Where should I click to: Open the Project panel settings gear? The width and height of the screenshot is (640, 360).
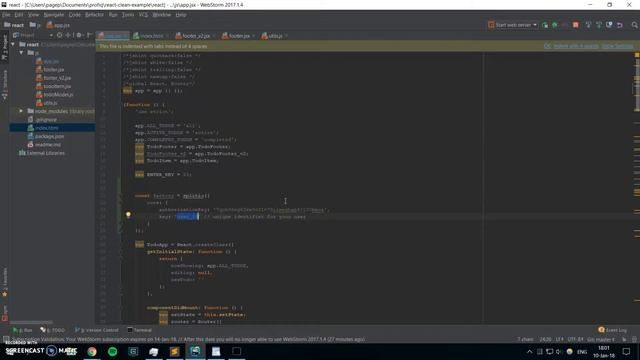tap(79, 36)
